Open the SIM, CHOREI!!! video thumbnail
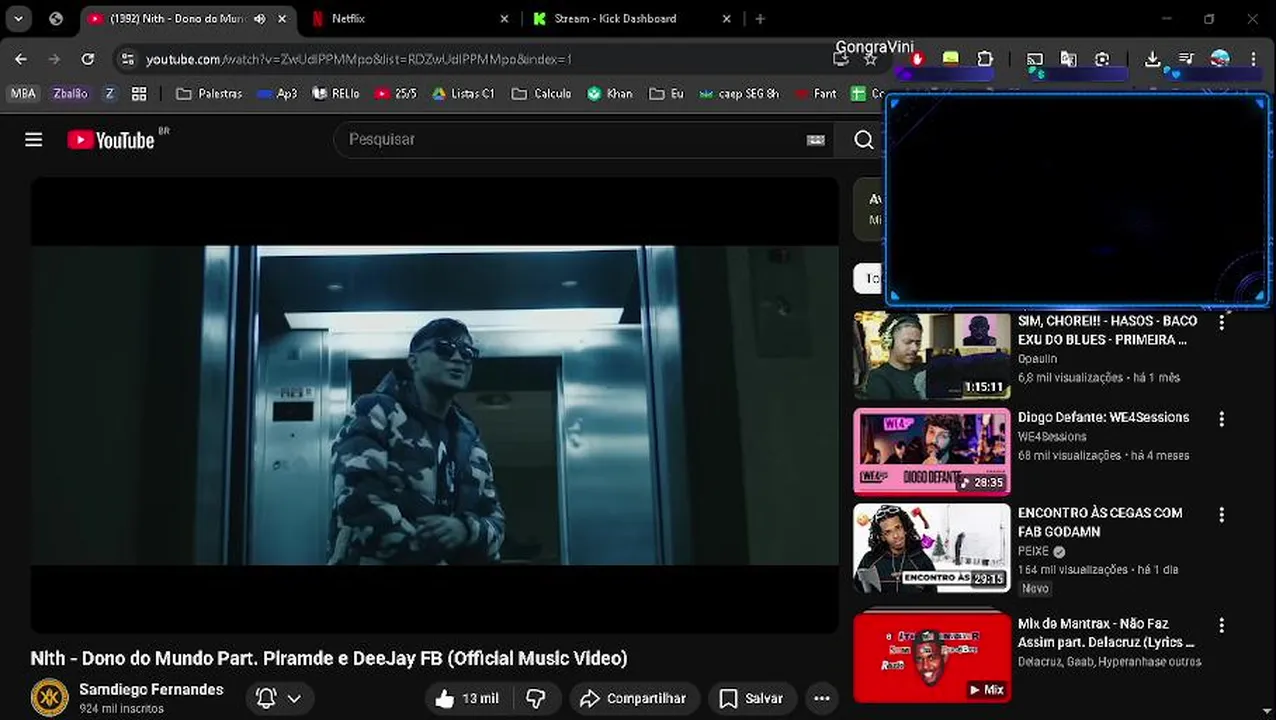 [x=932, y=355]
